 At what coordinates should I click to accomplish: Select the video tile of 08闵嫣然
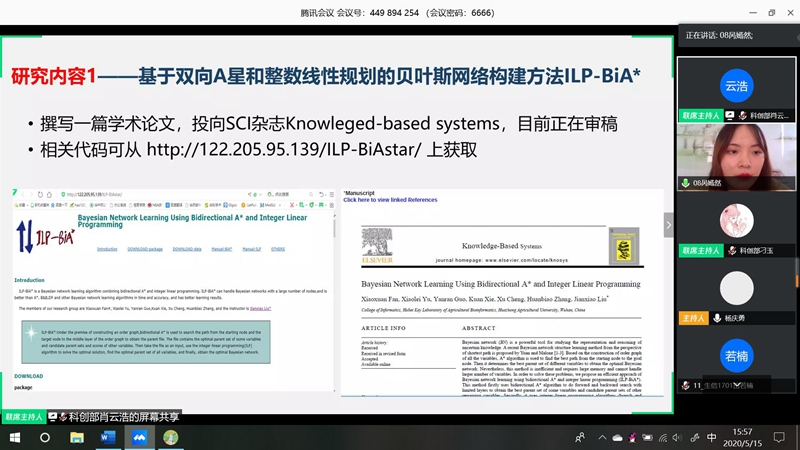click(736, 157)
